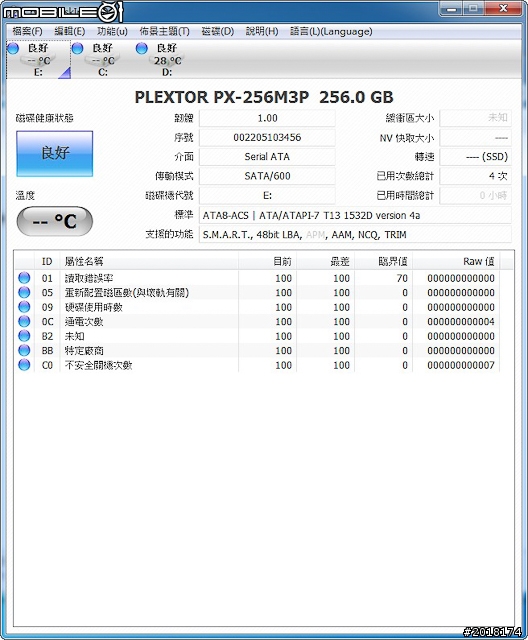
Task: Select attribute name 讀取錯誤率
Action: pyautogui.click(x=89, y=278)
